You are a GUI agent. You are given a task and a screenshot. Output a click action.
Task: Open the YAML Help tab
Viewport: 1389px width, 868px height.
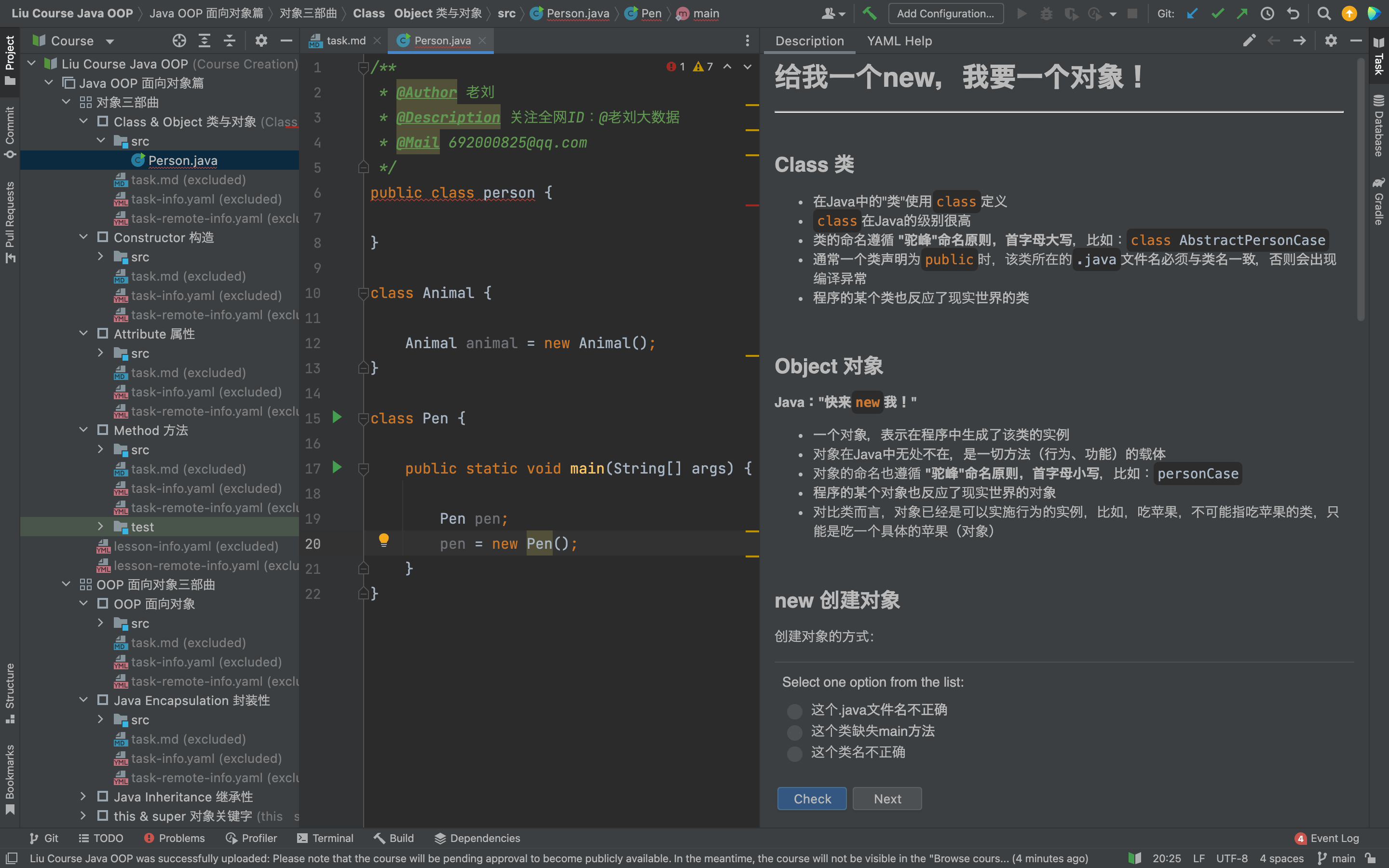[x=899, y=41]
